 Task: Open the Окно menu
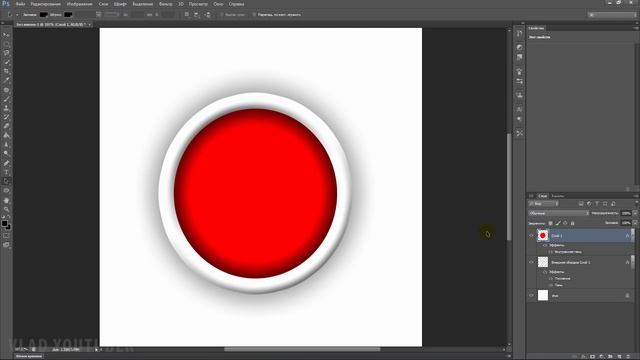tap(218, 4)
